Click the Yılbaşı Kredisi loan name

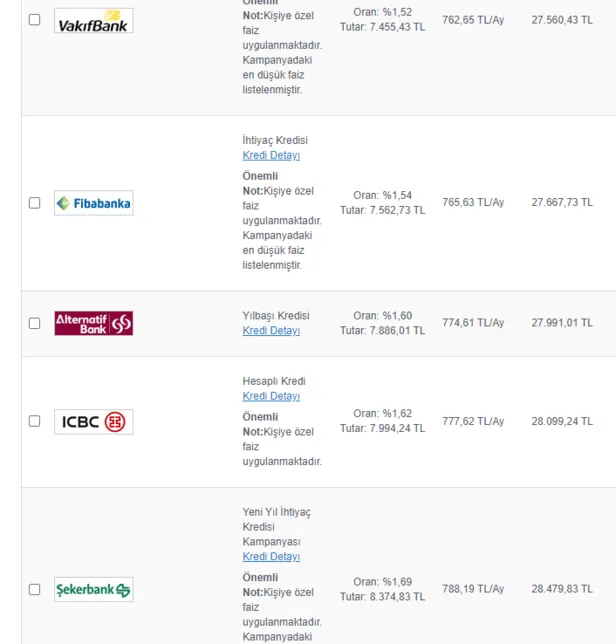pos(276,316)
